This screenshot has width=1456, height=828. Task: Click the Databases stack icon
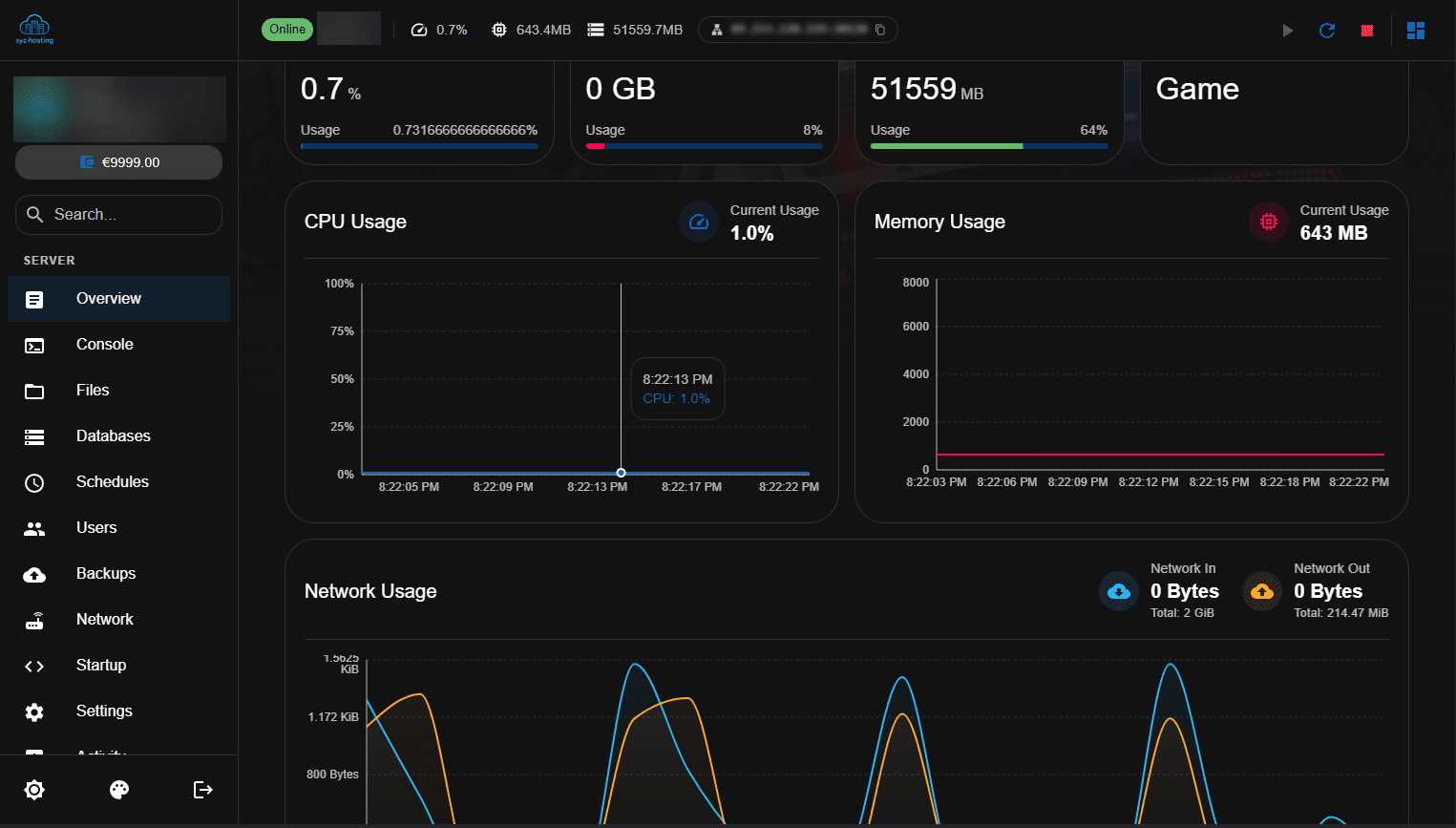pos(34,437)
